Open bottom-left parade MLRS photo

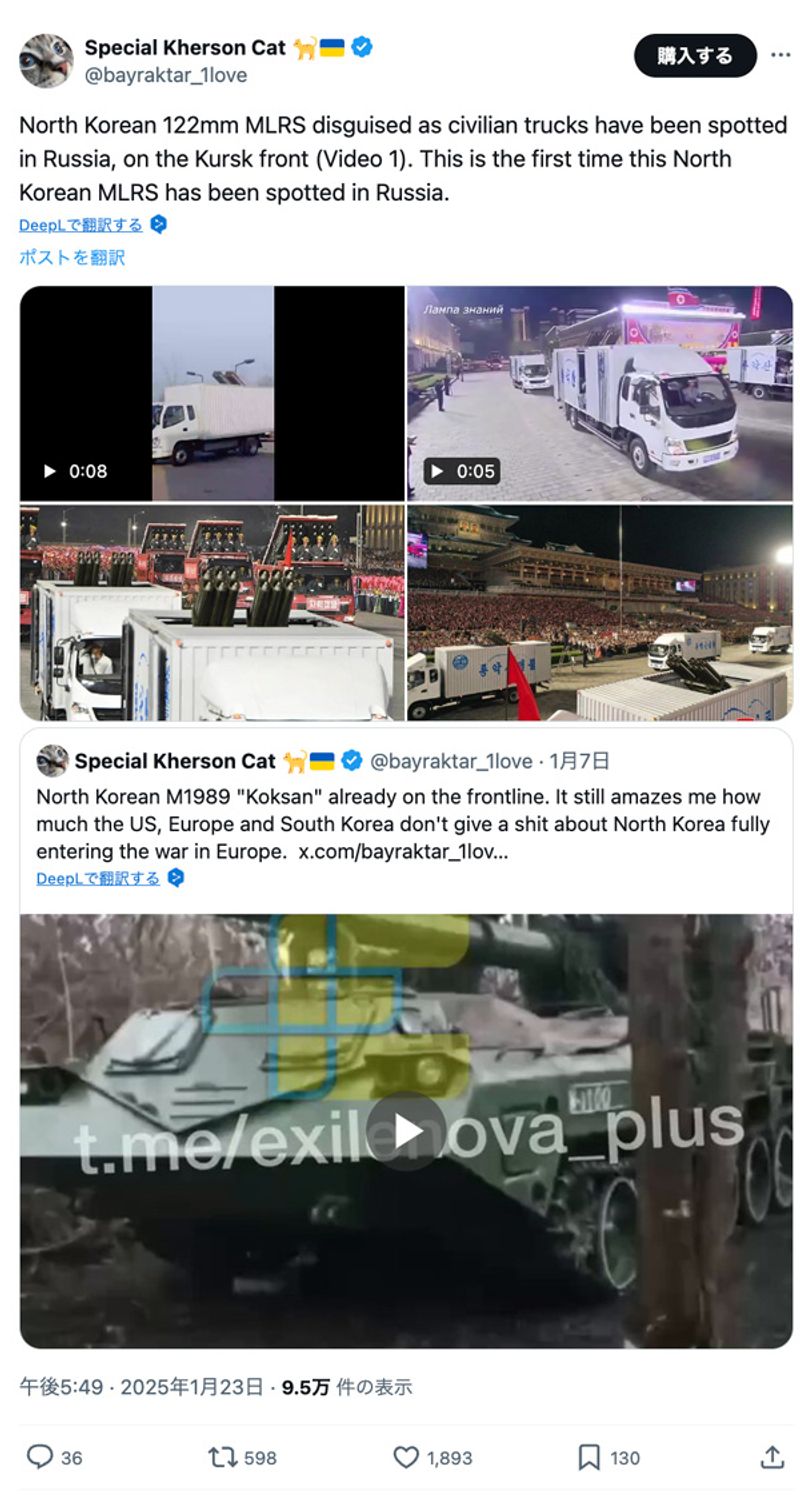tap(212, 612)
